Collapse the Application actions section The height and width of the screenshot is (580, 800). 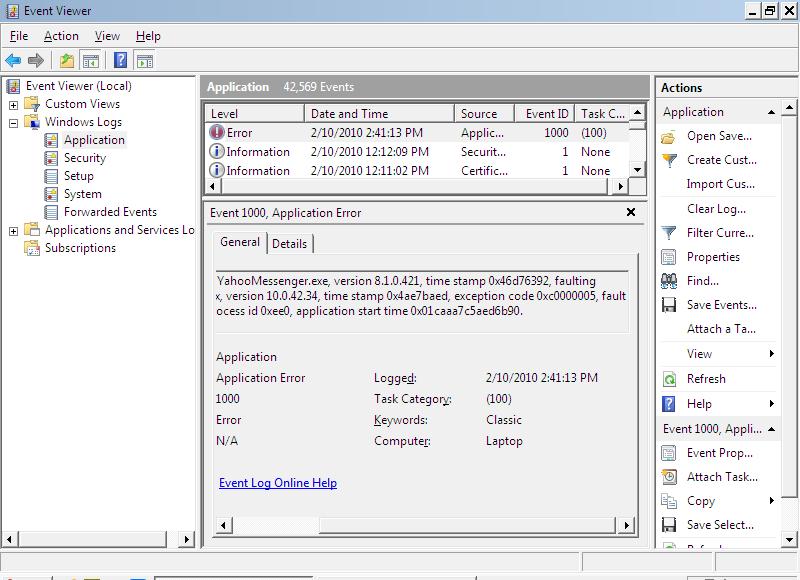[771, 112]
